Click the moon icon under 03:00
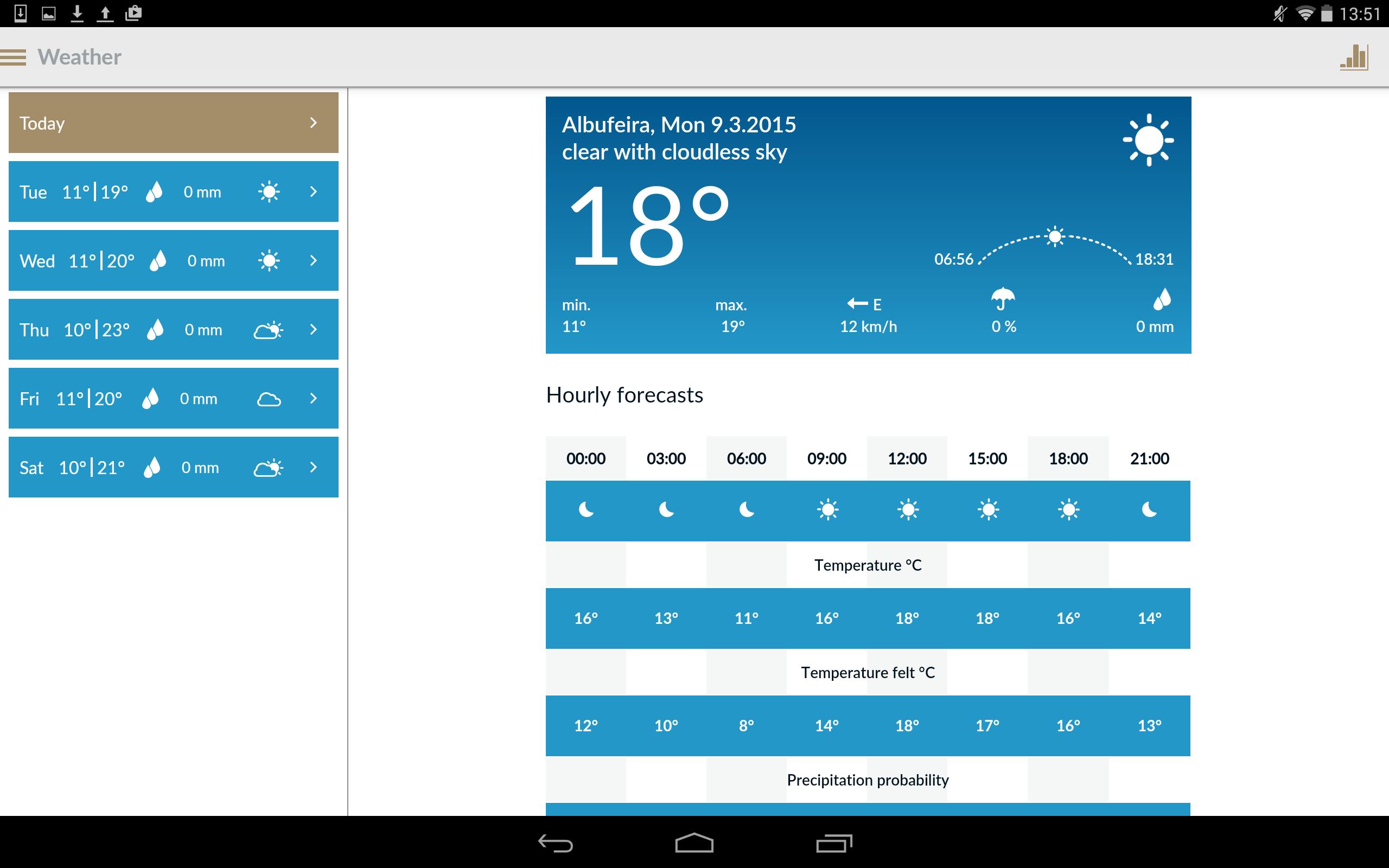 pyautogui.click(x=666, y=509)
